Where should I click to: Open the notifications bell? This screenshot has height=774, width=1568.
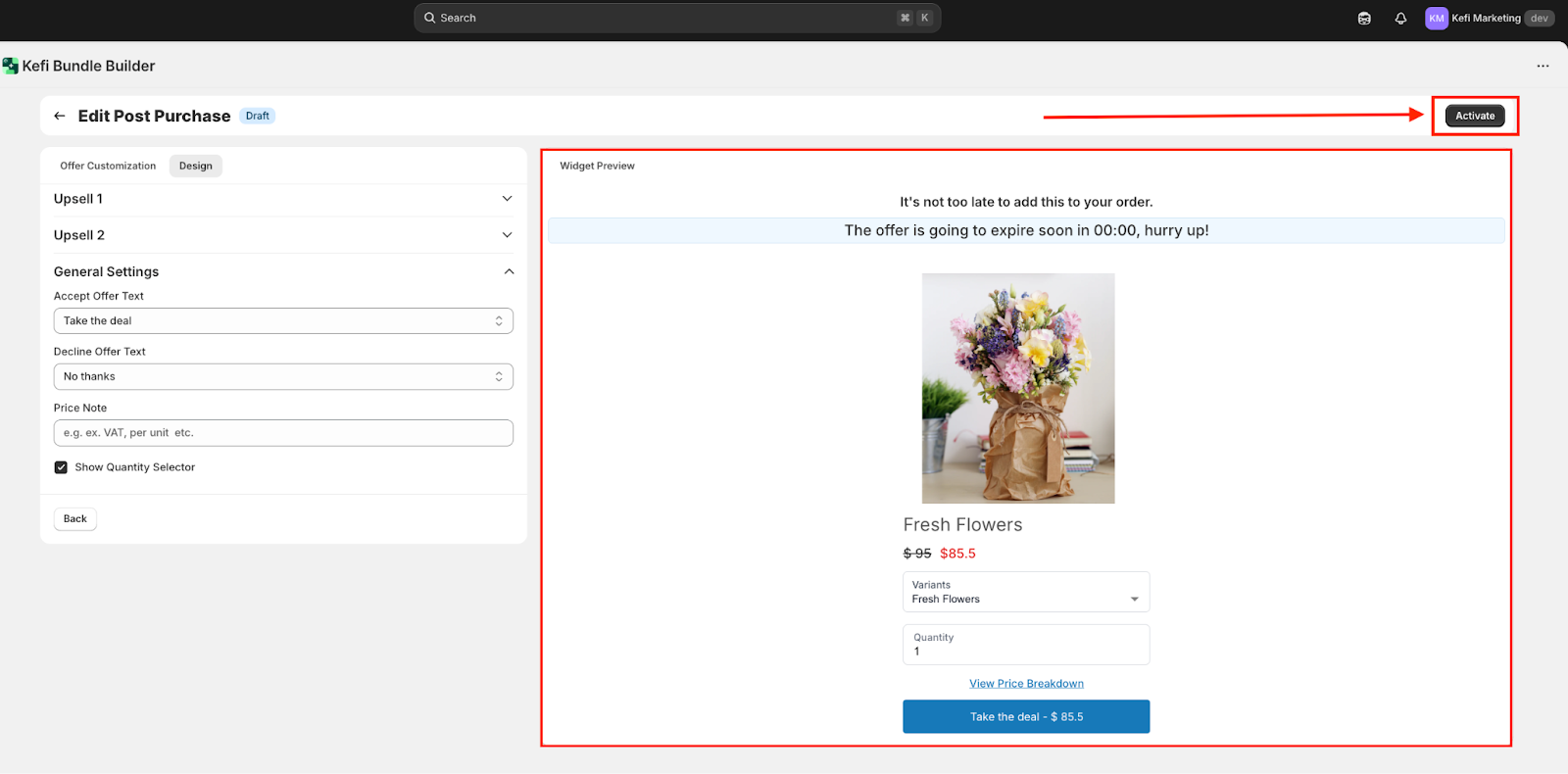(1400, 19)
